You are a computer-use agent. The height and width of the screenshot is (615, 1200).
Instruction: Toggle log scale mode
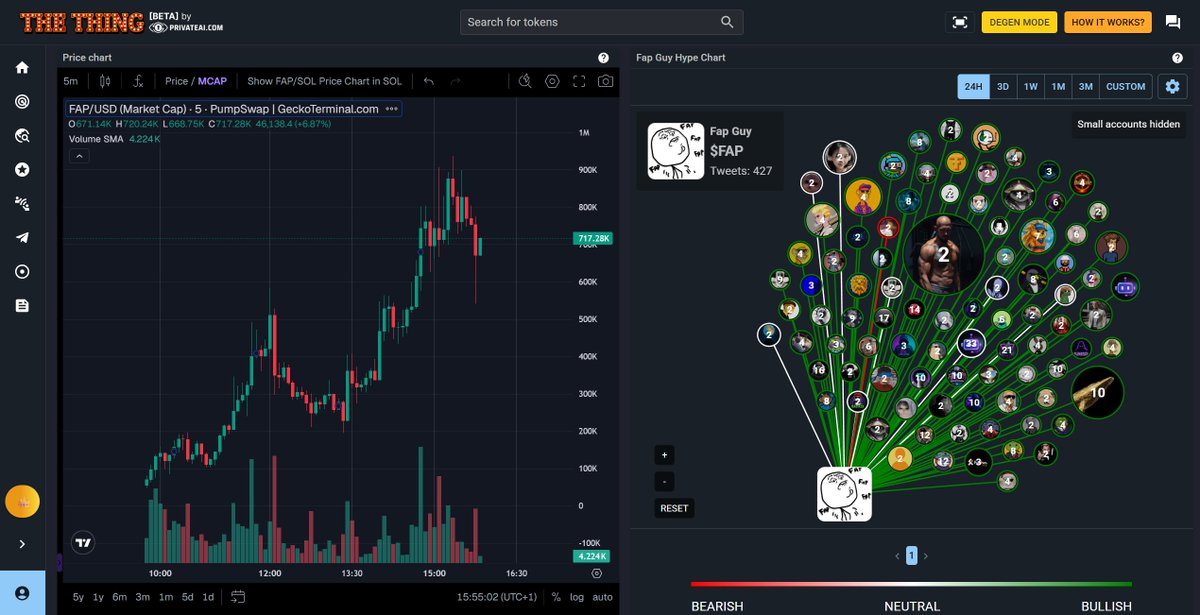point(577,597)
